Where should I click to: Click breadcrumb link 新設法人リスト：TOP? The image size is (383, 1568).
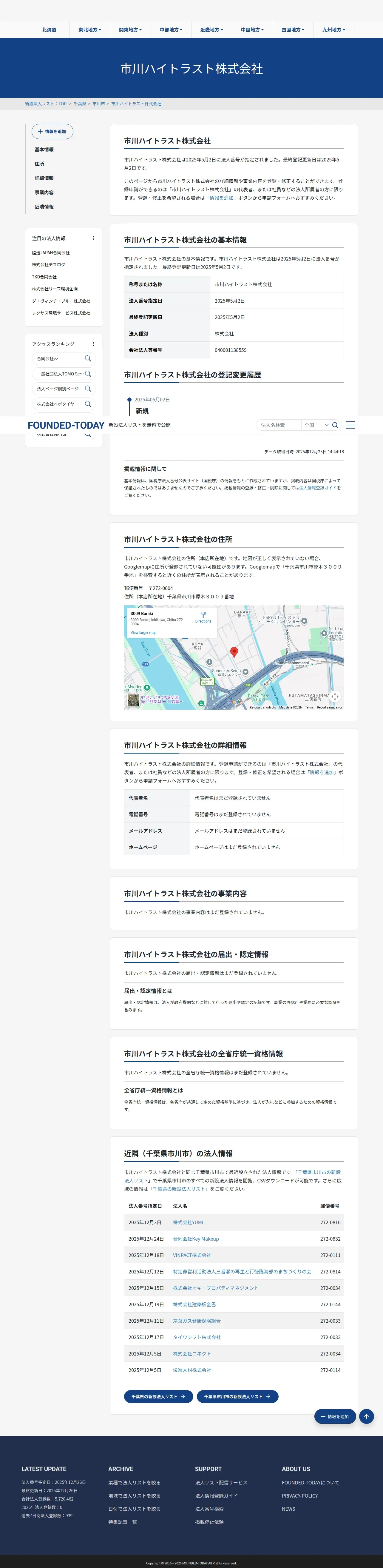46,104
